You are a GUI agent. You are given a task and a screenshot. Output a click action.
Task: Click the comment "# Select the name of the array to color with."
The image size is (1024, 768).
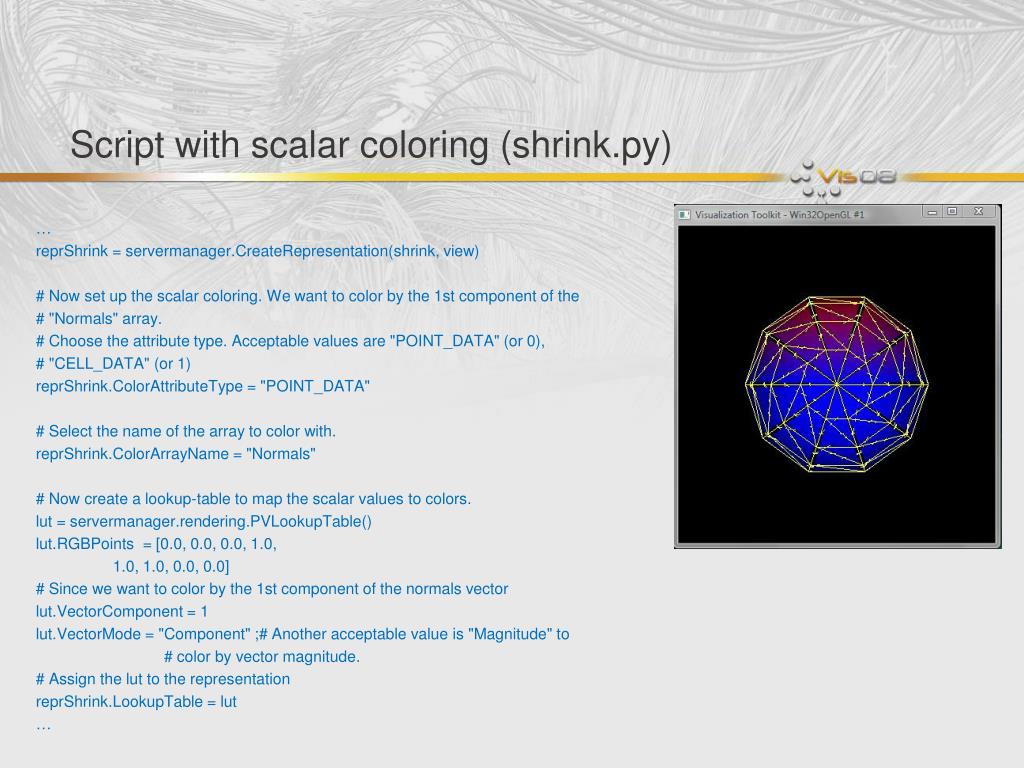[x=185, y=432]
